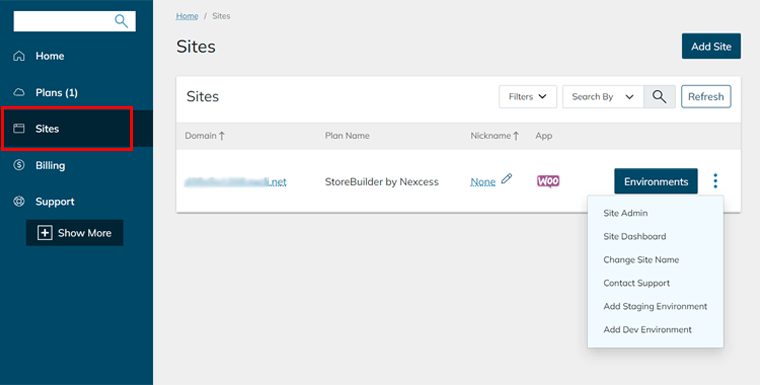Viewport: 760px width, 385px height.
Task: Click the pencil icon to edit nickname
Action: pos(507,178)
